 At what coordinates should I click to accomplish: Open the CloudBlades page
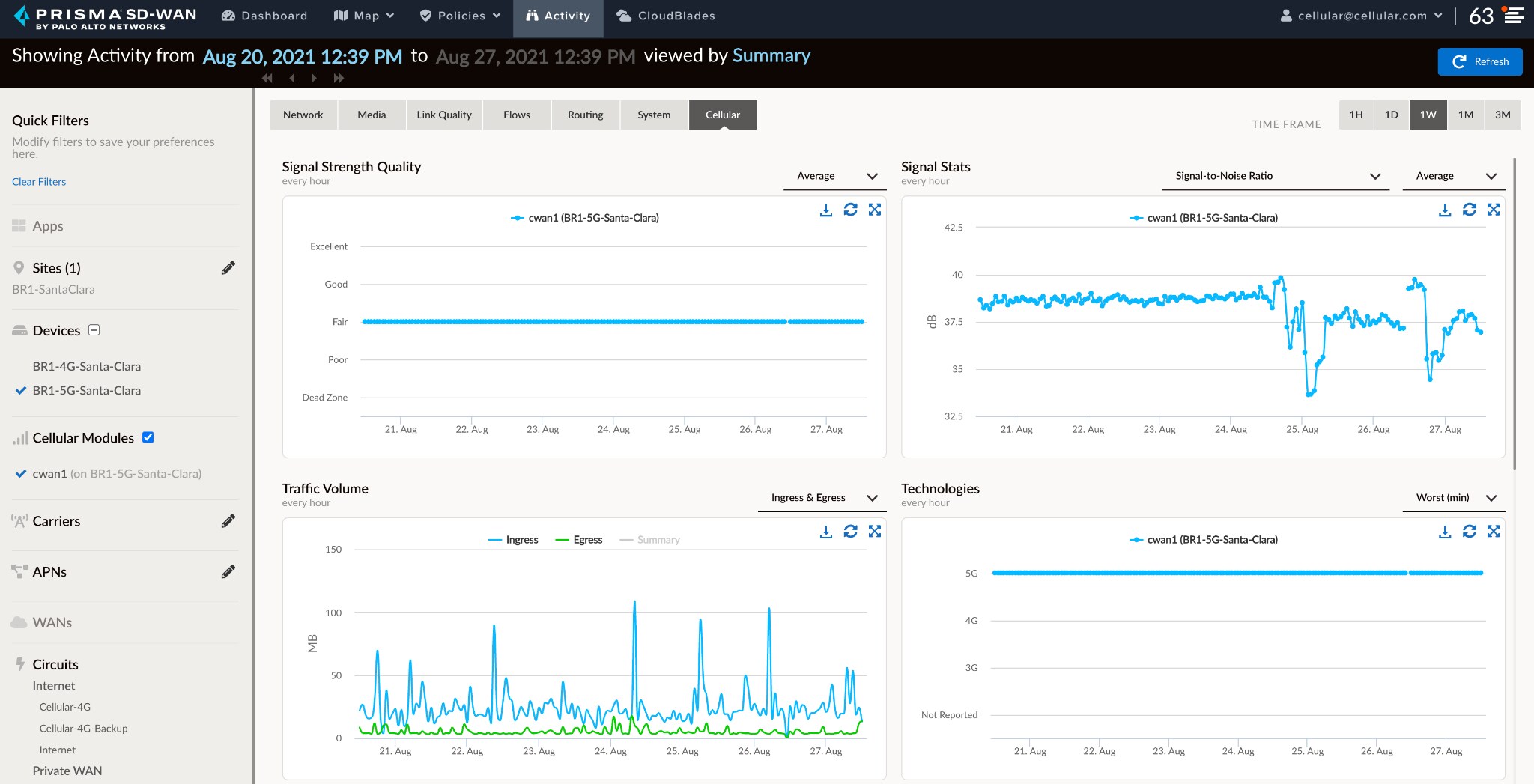tap(666, 16)
